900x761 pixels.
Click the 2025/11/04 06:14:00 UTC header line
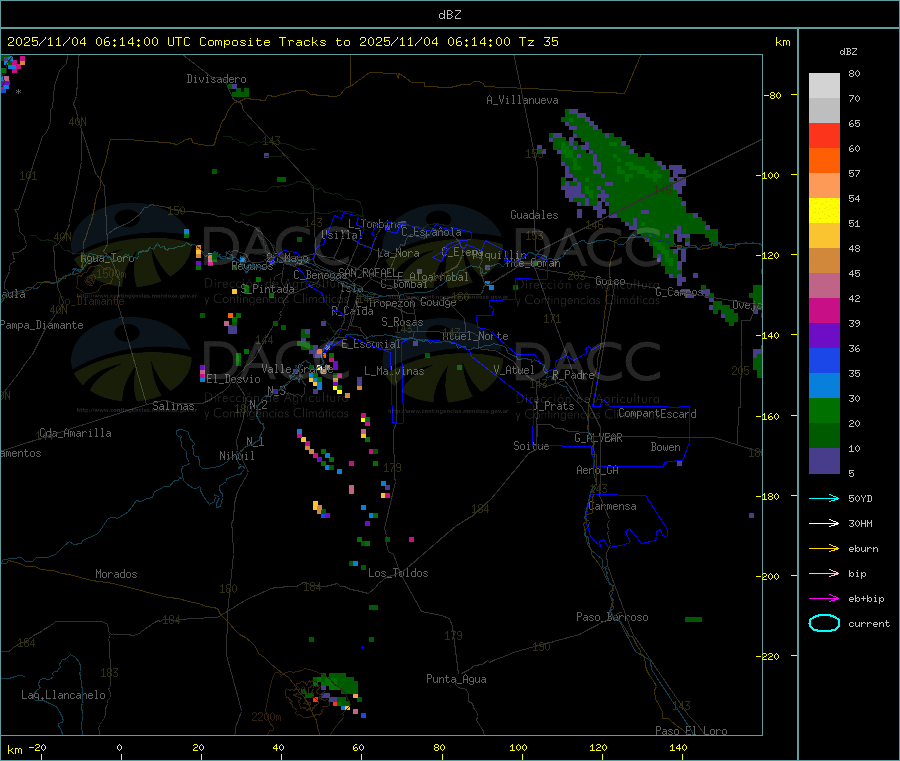[283, 42]
